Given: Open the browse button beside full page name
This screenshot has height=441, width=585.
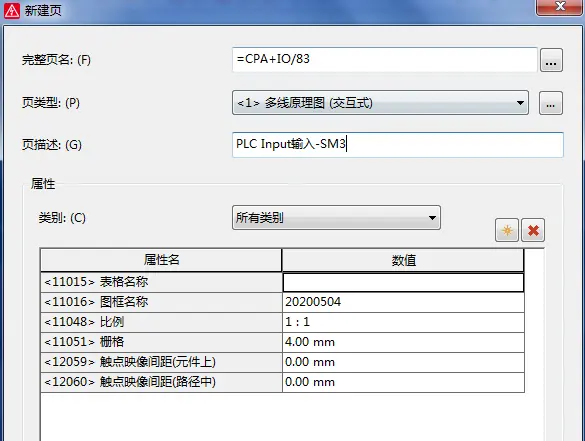Looking at the screenshot, I should tap(551, 60).
